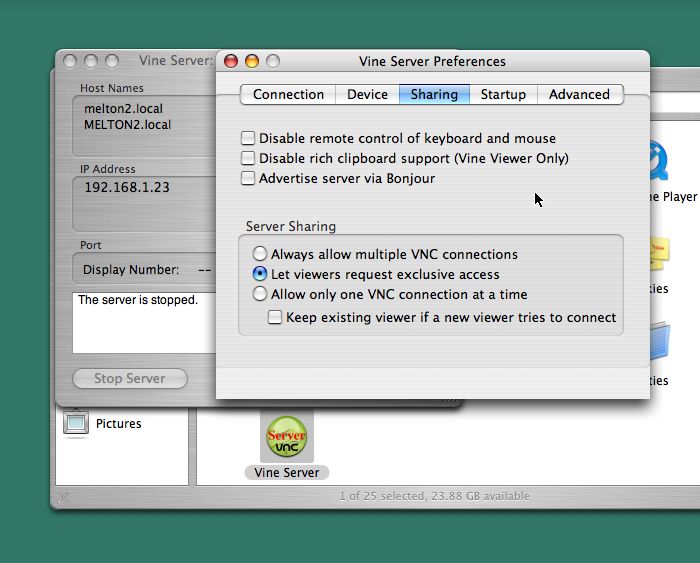Click the Vine Server Preferences title bar
This screenshot has width=700, height=563.
click(432, 61)
